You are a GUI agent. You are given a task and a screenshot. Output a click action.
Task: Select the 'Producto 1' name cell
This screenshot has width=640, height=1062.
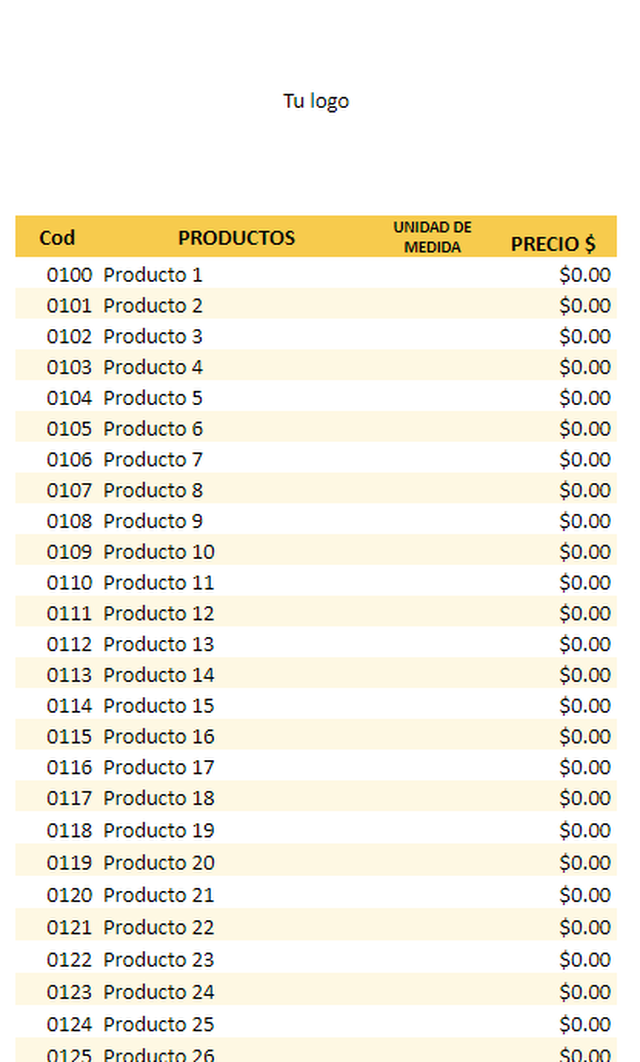153,275
